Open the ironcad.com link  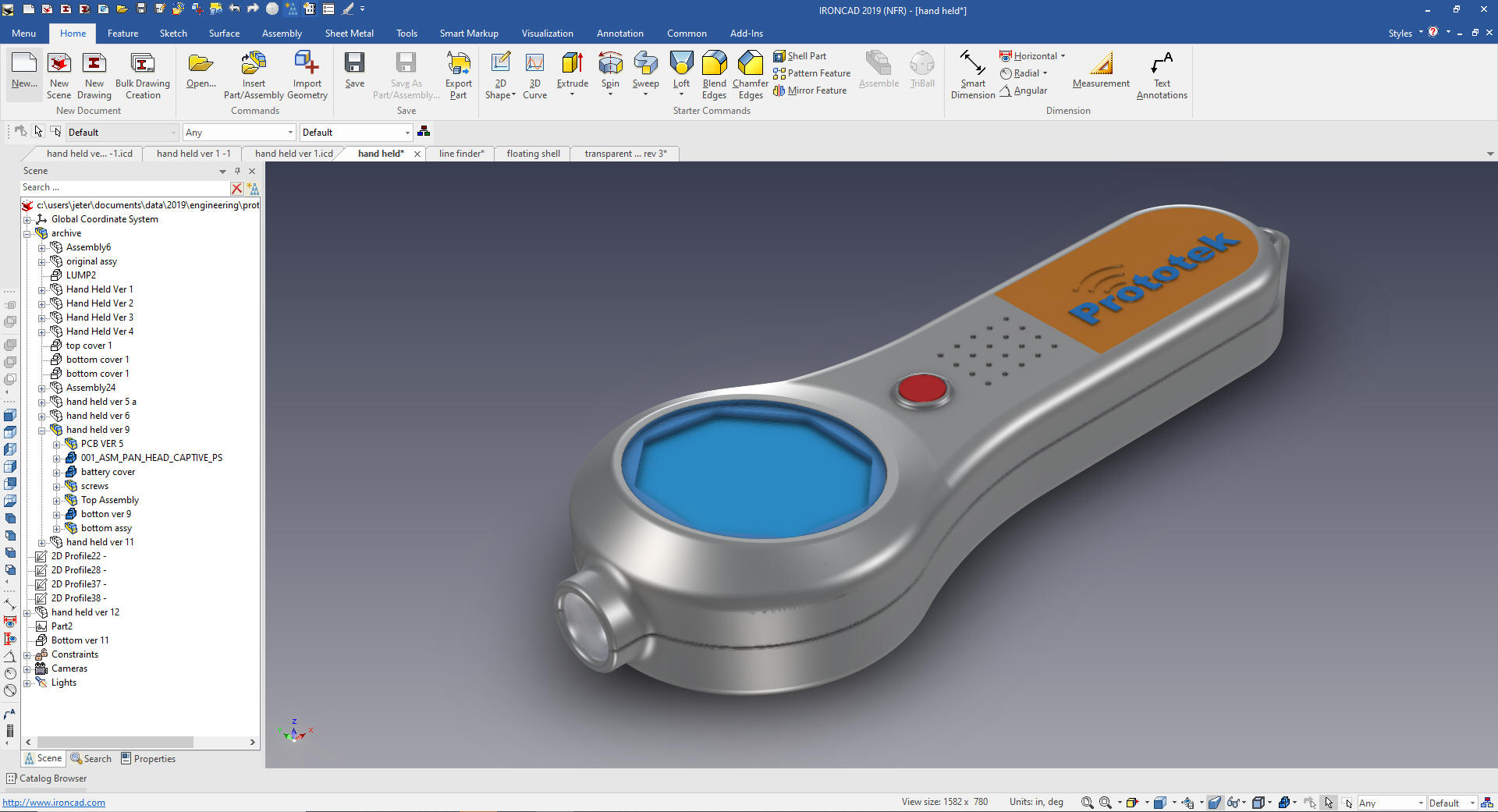point(54,803)
